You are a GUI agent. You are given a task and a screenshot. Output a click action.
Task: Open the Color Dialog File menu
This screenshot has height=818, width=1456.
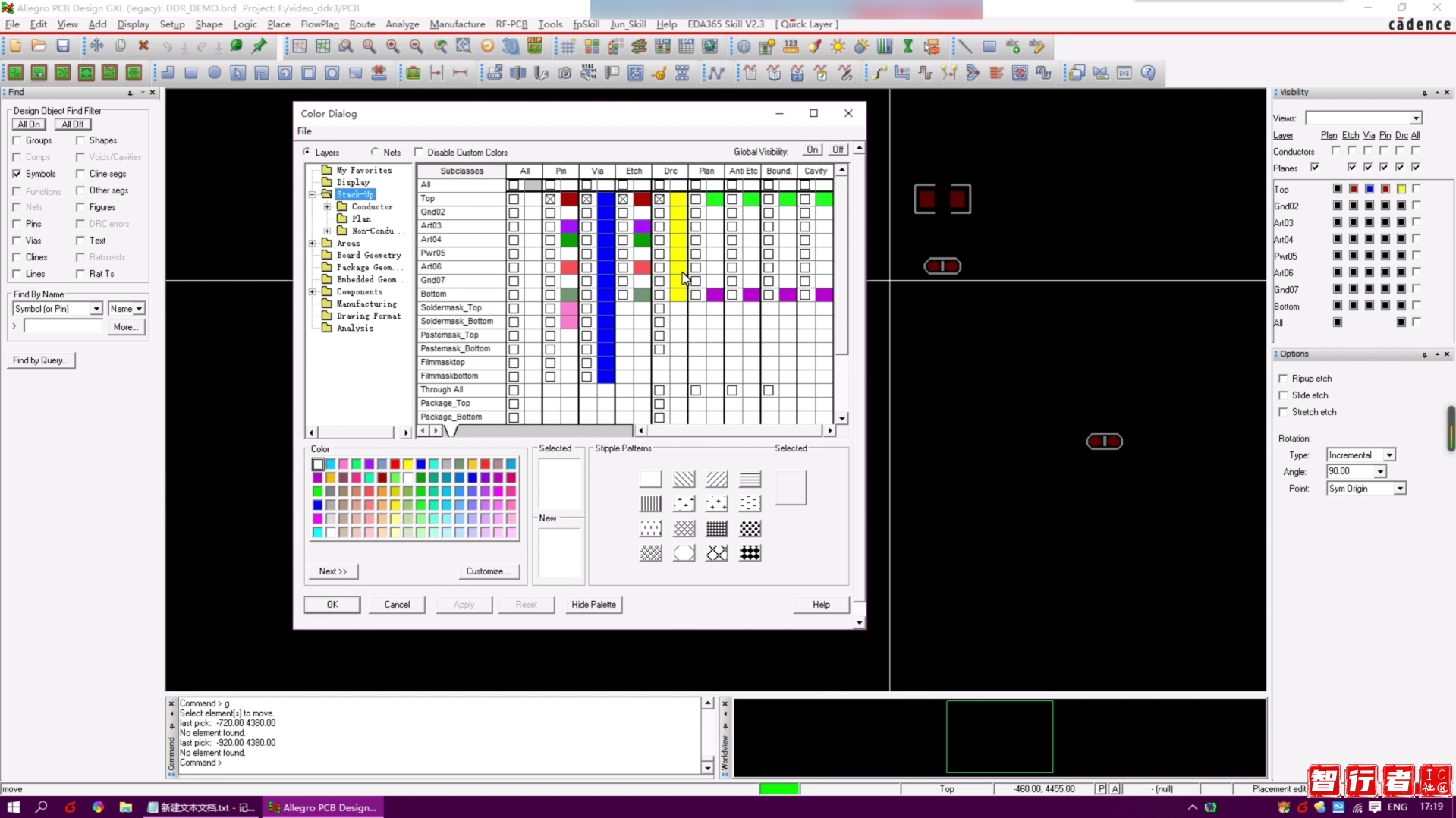point(304,131)
